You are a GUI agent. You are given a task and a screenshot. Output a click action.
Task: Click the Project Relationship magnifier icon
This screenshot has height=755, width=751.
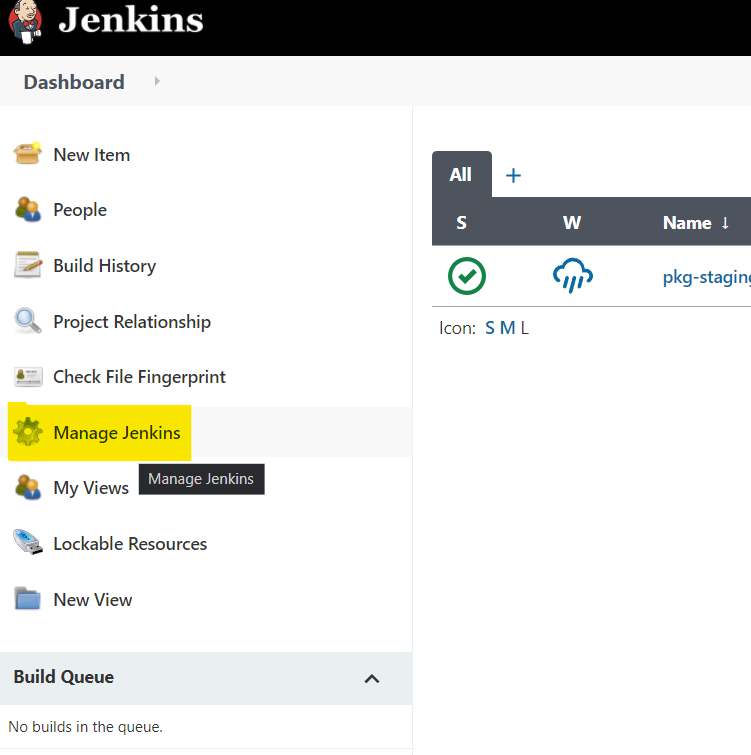point(27,321)
